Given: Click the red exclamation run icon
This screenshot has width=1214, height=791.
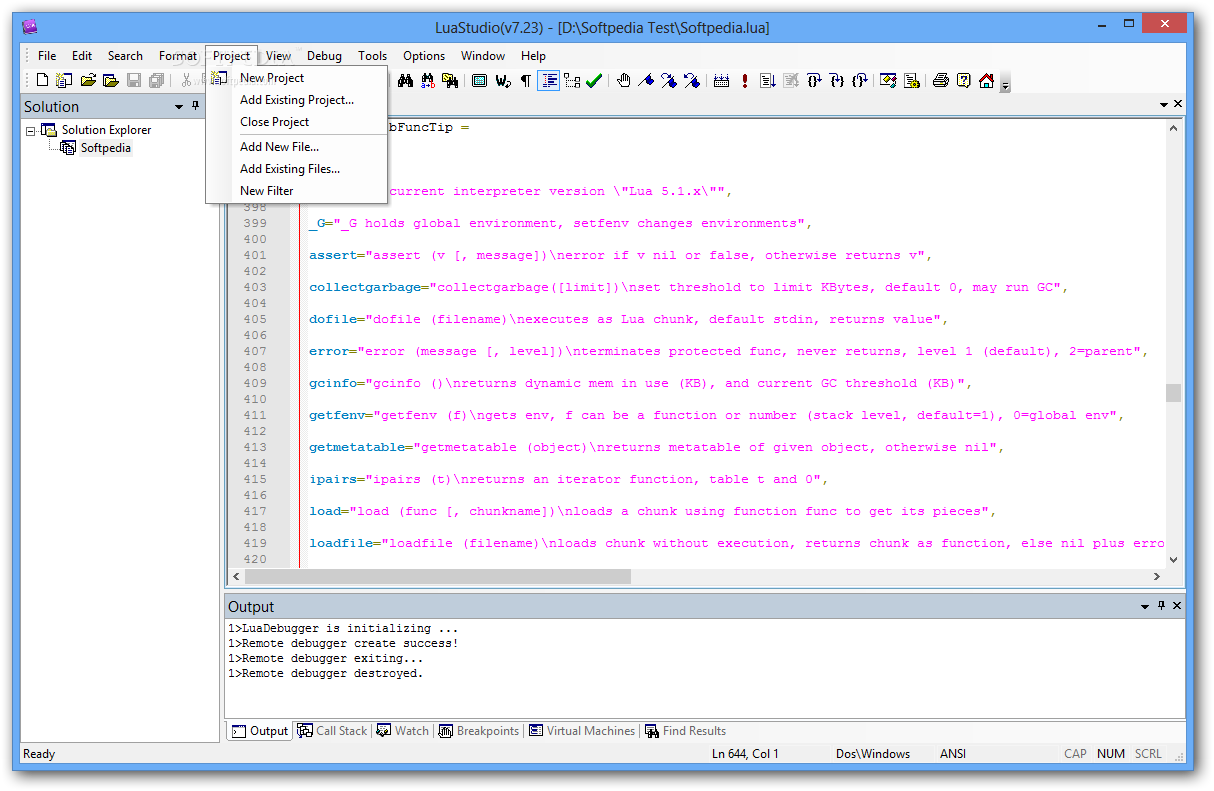Looking at the screenshot, I should pyautogui.click(x=745, y=81).
